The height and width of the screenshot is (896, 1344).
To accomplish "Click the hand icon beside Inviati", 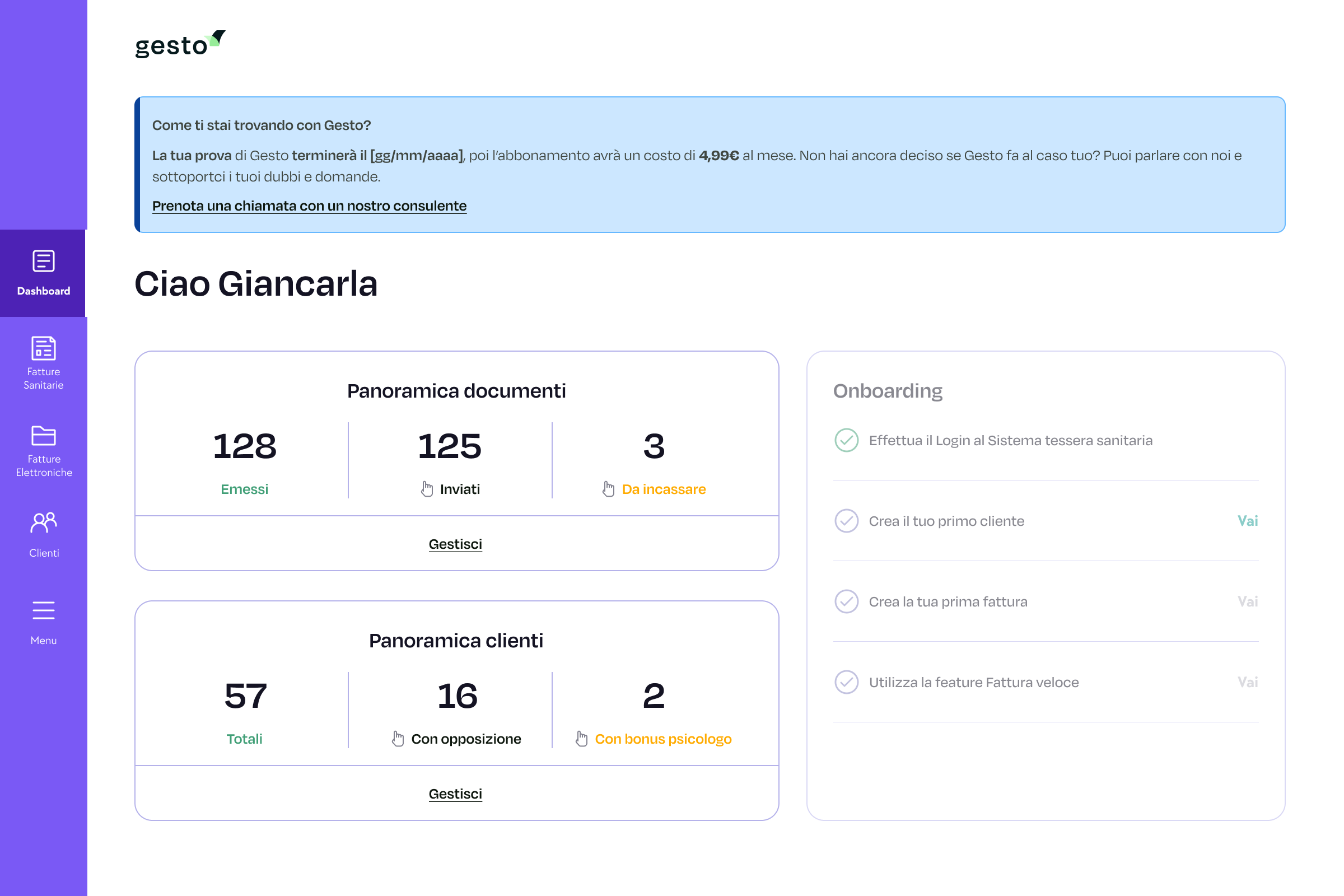I will (x=427, y=489).
